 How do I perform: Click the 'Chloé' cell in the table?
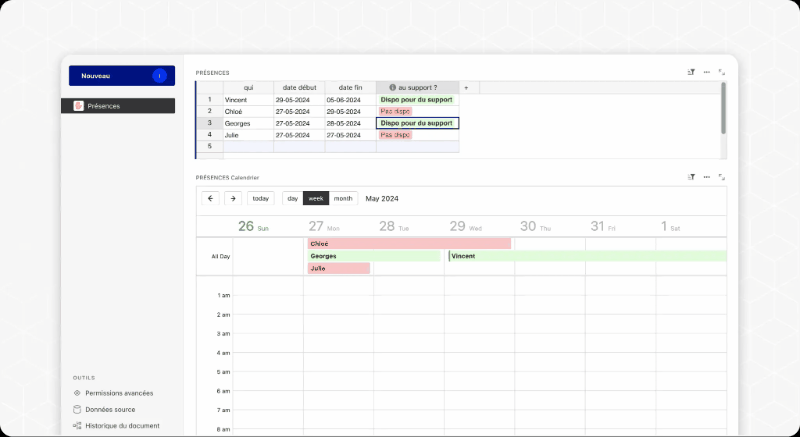[x=248, y=112]
